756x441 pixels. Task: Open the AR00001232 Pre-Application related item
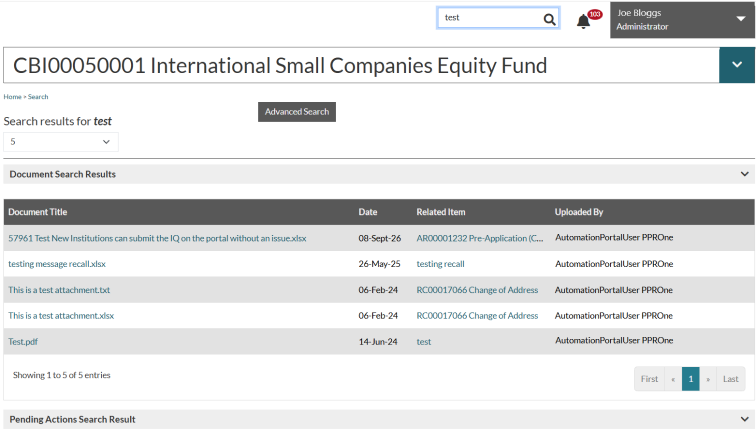pos(480,238)
